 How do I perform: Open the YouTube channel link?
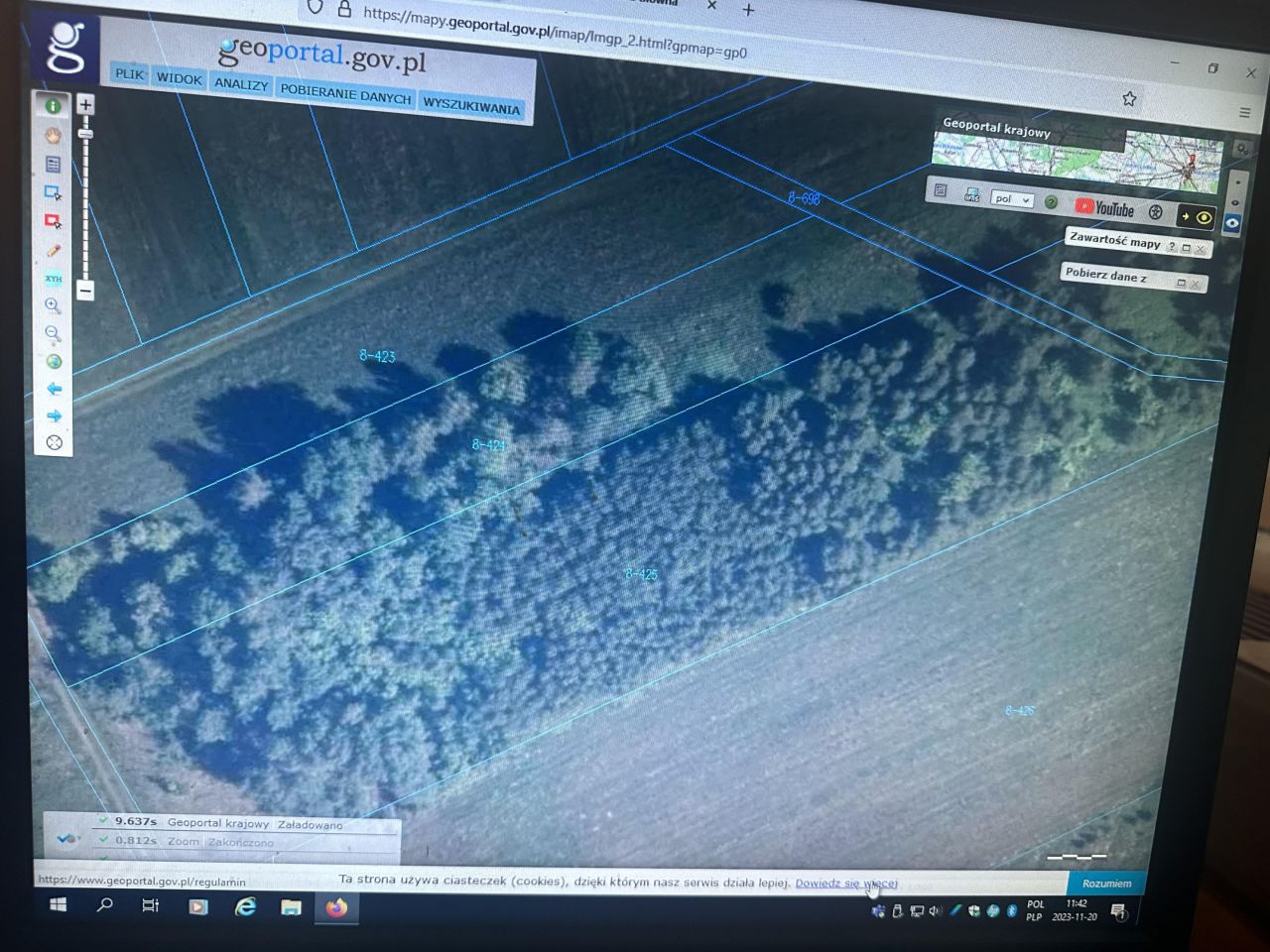[1104, 208]
